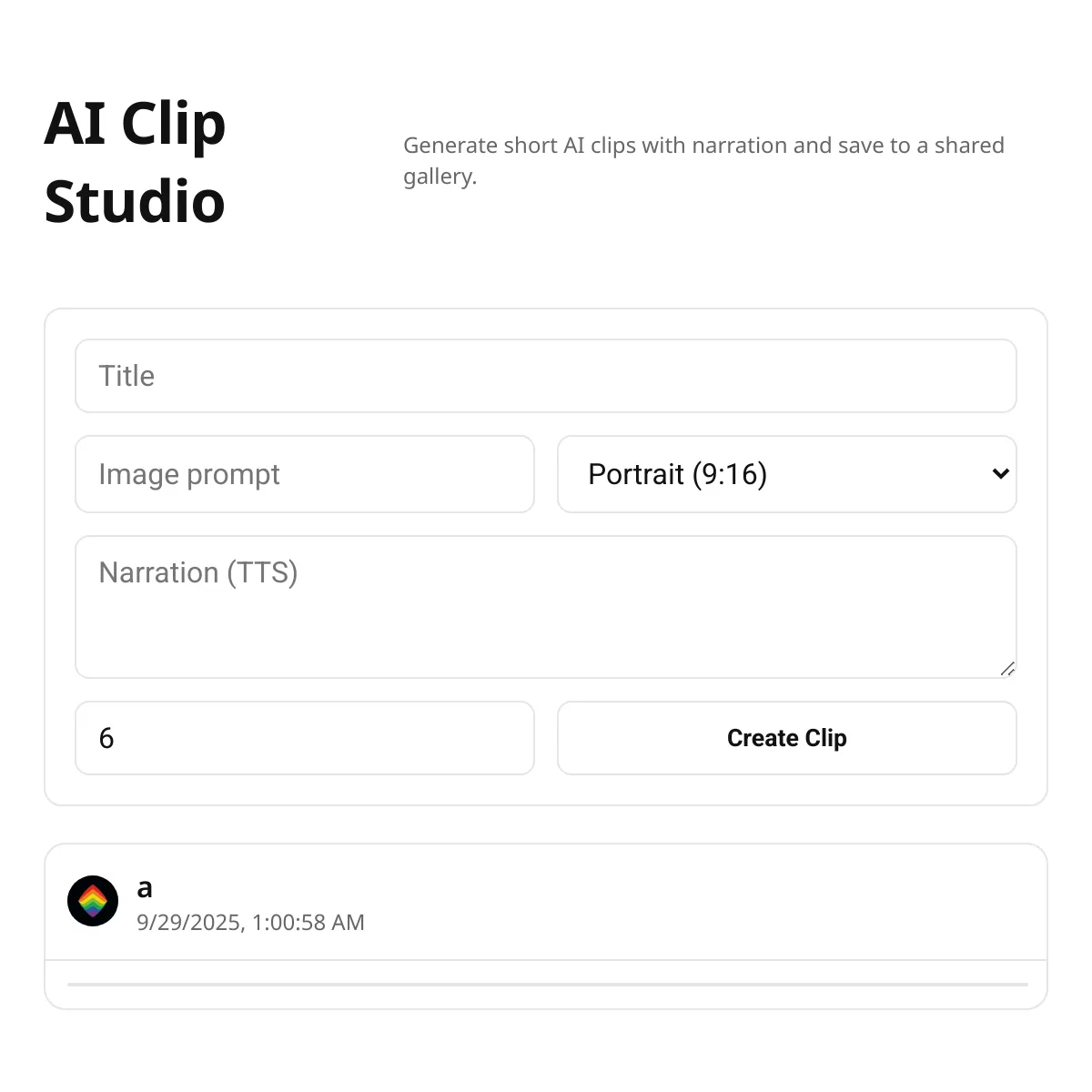Click the word "gallery." in the subtitle
The width and height of the screenshot is (1092, 1092).
[x=440, y=177]
